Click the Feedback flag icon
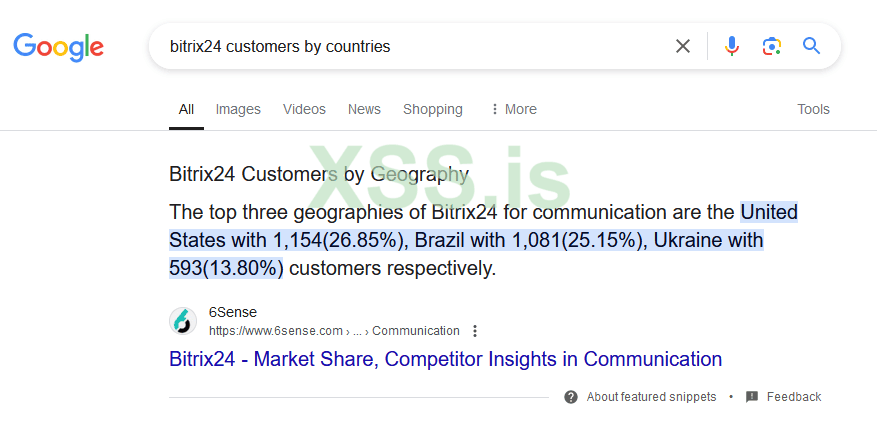Image resolution: width=877 pixels, height=425 pixels. pyautogui.click(x=752, y=397)
